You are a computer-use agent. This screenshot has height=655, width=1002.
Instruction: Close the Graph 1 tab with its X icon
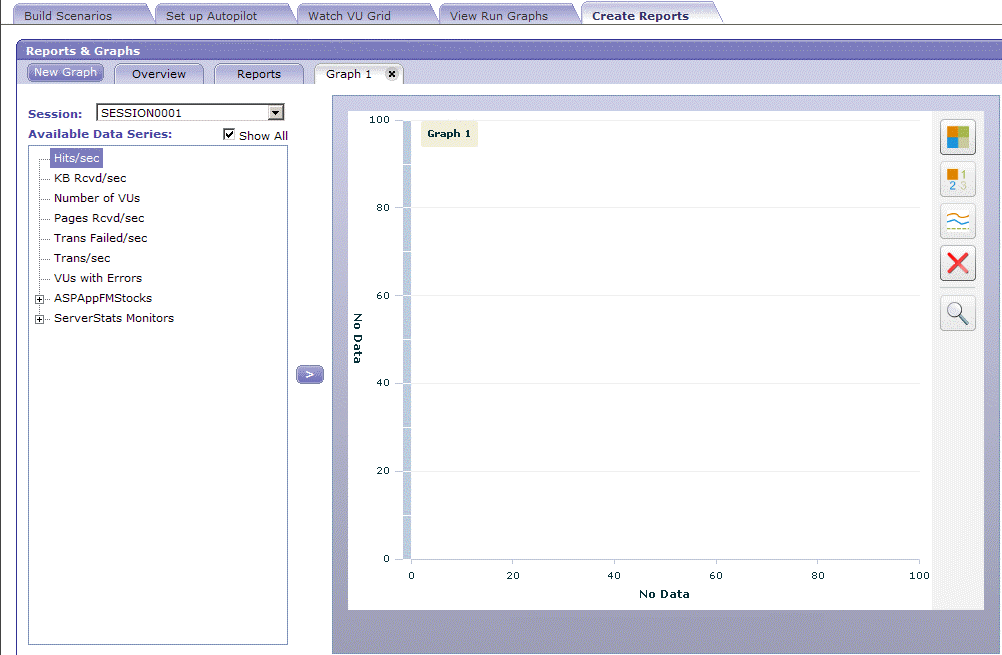(392, 73)
